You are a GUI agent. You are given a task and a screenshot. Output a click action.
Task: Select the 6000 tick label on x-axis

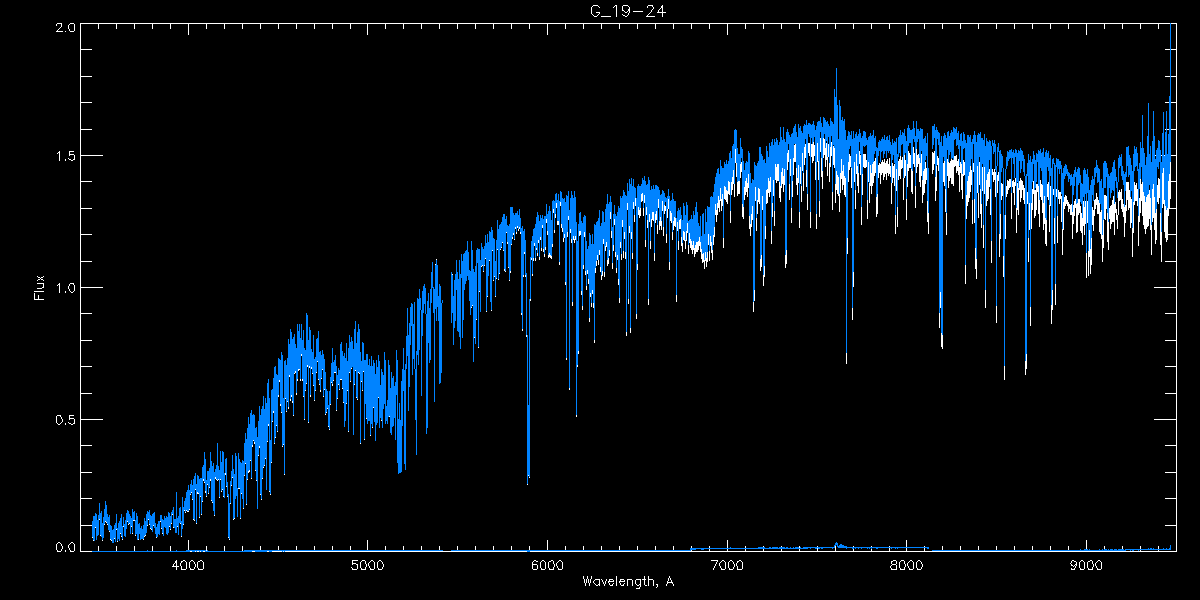(x=547, y=565)
